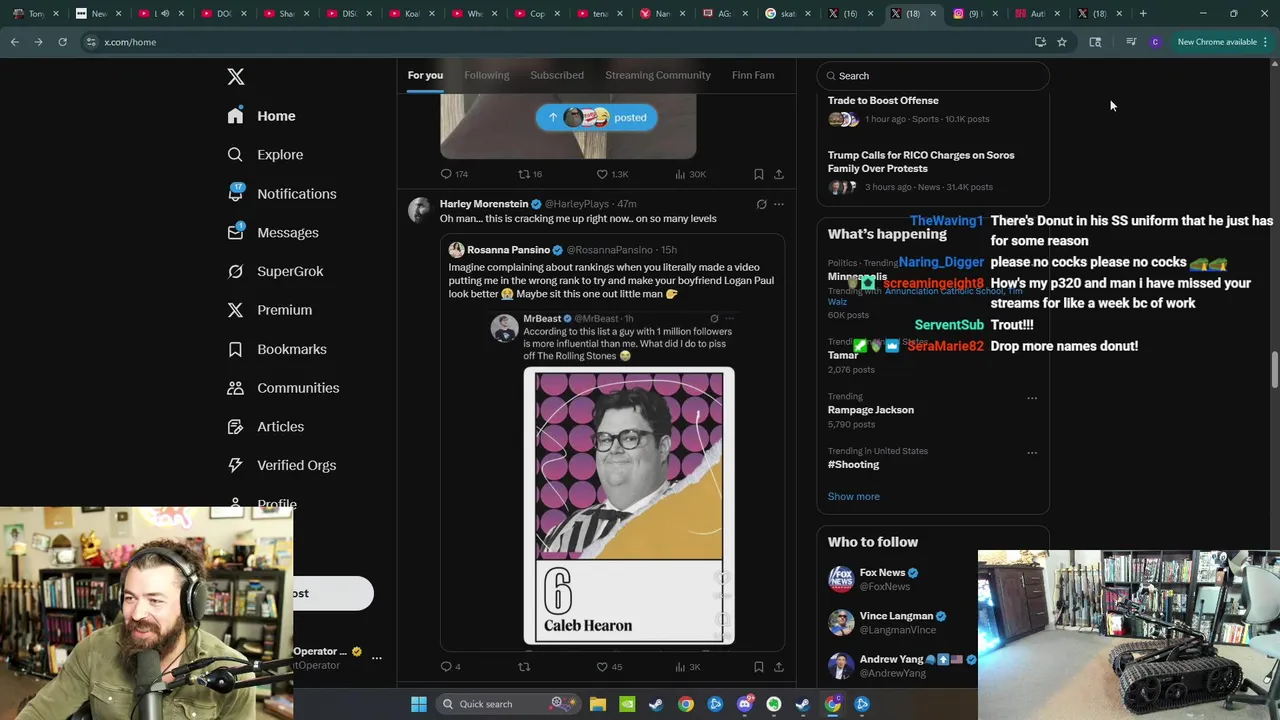The width and height of the screenshot is (1280, 720).
Task: Share the post with 30K views
Action: click(x=779, y=174)
